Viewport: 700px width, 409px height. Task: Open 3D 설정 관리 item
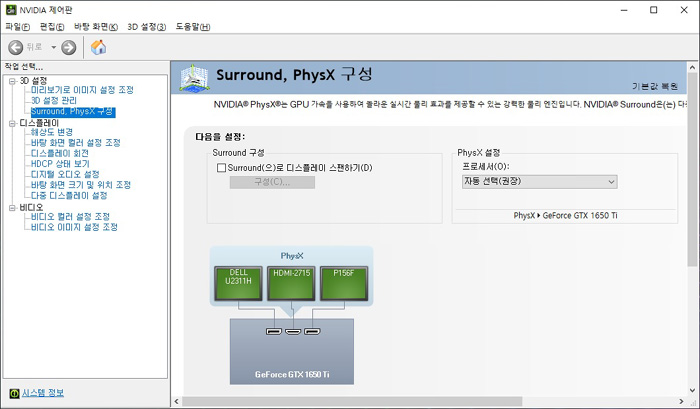pyautogui.click(x=54, y=100)
